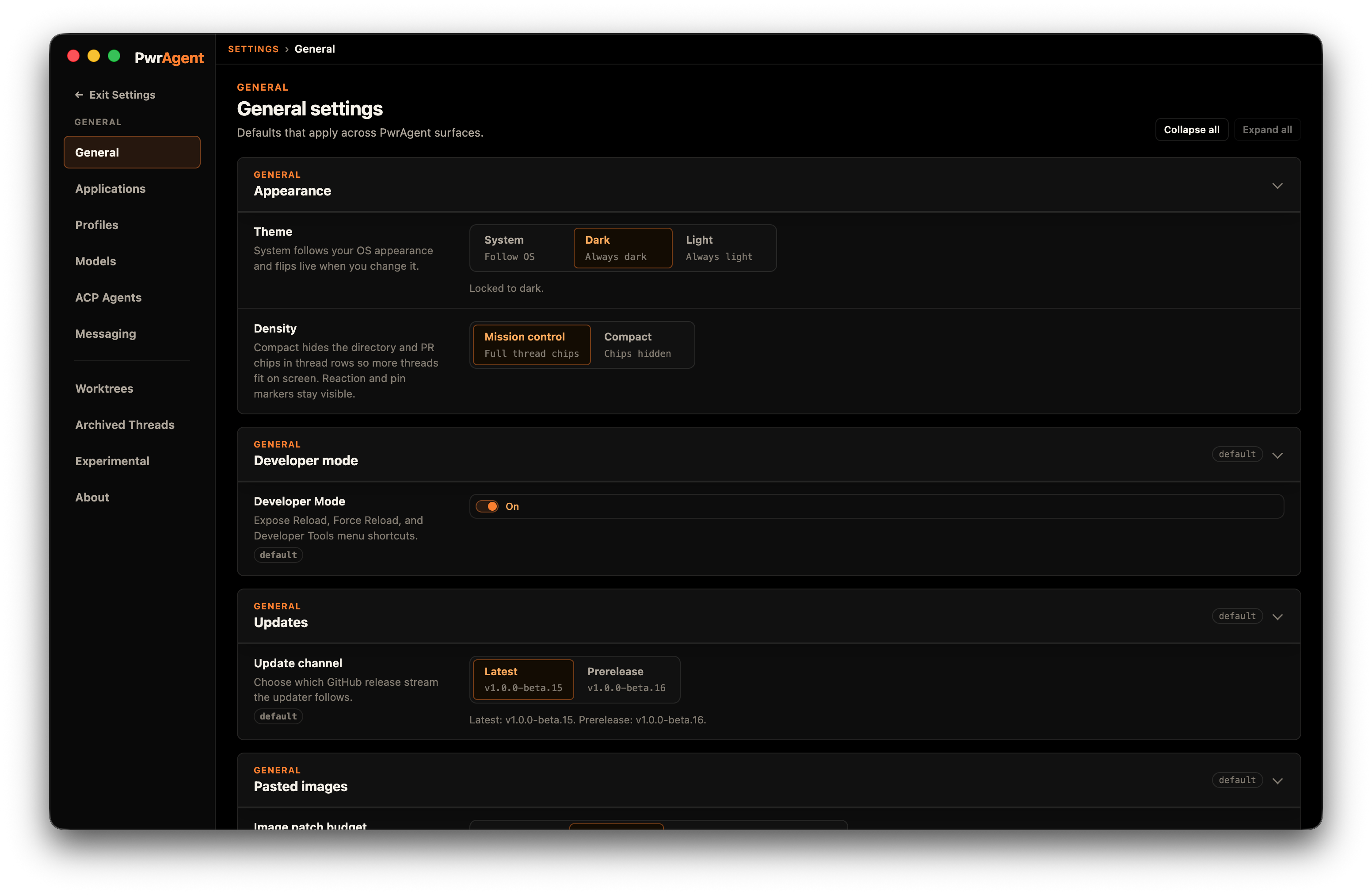Collapse the Developer mode section chevron
Viewport: 1372px width, 895px height.
point(1277,455)
